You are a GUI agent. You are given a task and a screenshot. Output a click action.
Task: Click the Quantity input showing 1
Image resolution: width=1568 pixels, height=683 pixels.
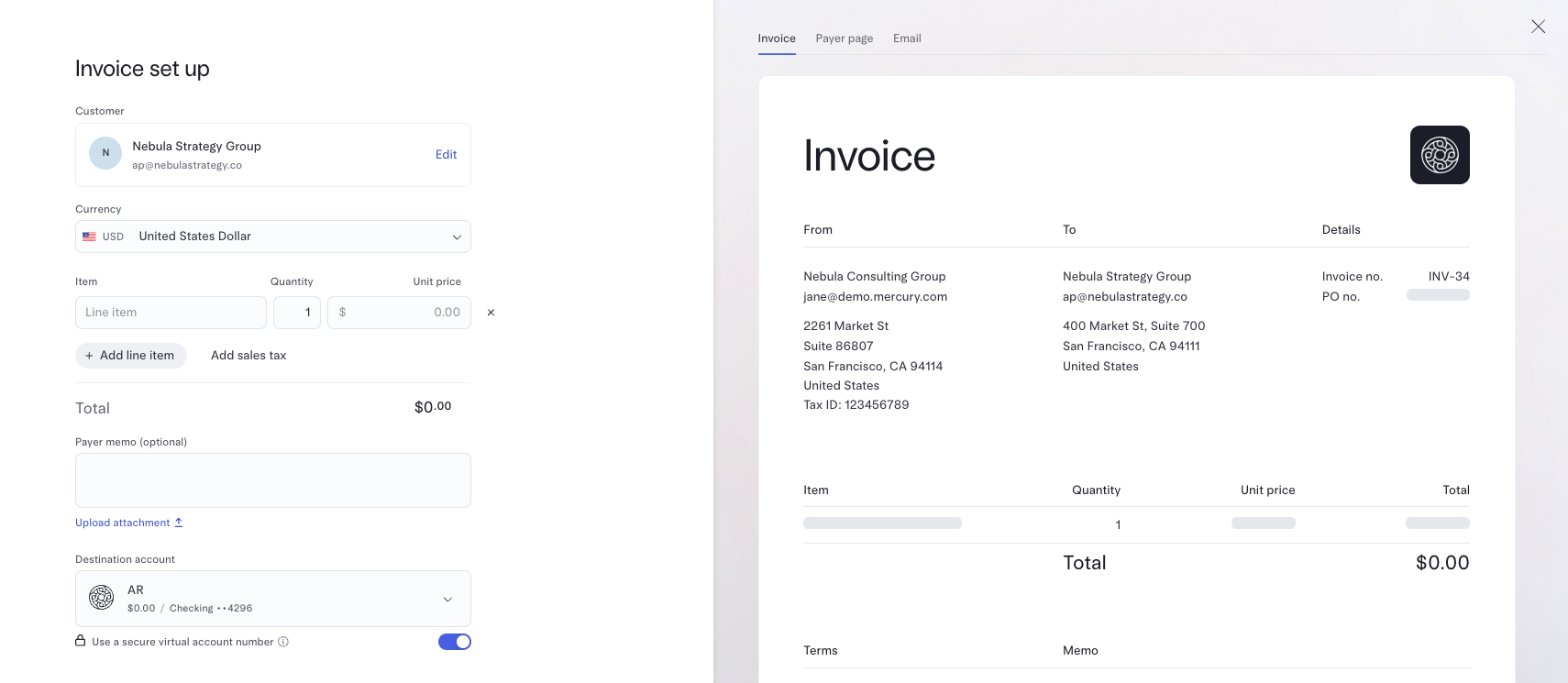click(x=297, y=313)
